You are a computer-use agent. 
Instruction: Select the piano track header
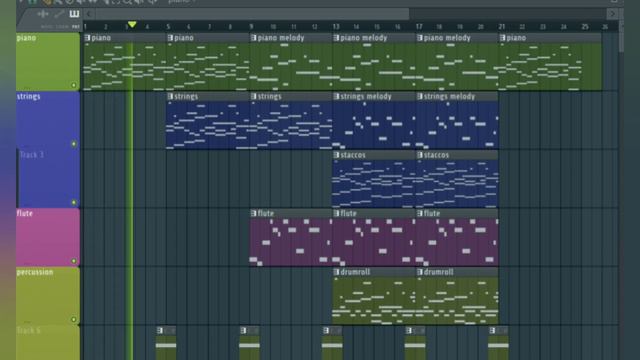pyautogui.click(x=48, y=62)
